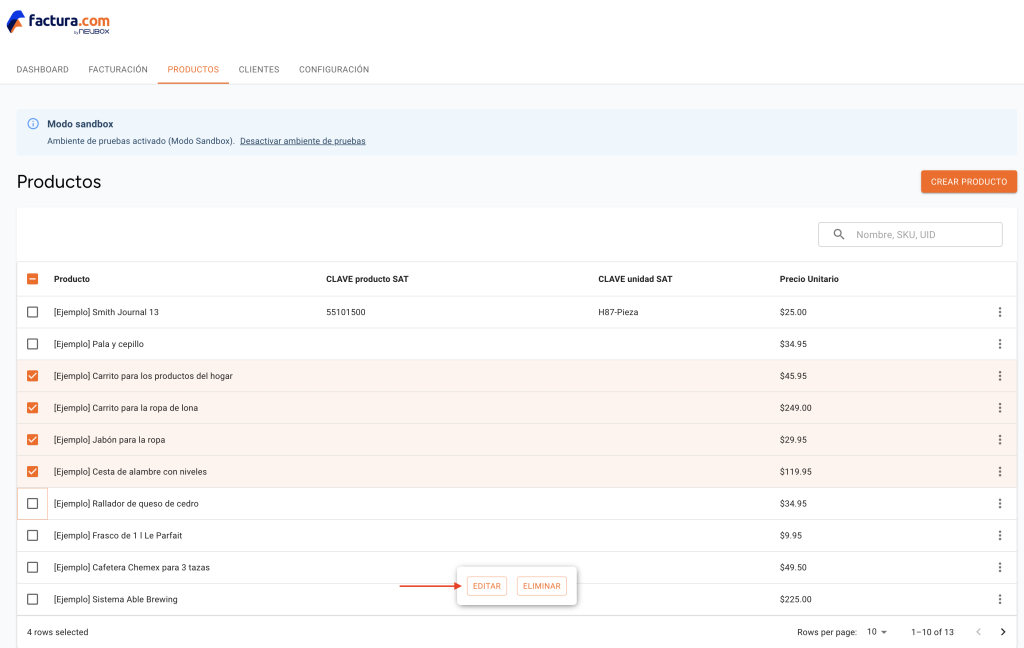Check the Smith Journal 13 checkbox
The image size is (1024, 648).
click(33, 312)
